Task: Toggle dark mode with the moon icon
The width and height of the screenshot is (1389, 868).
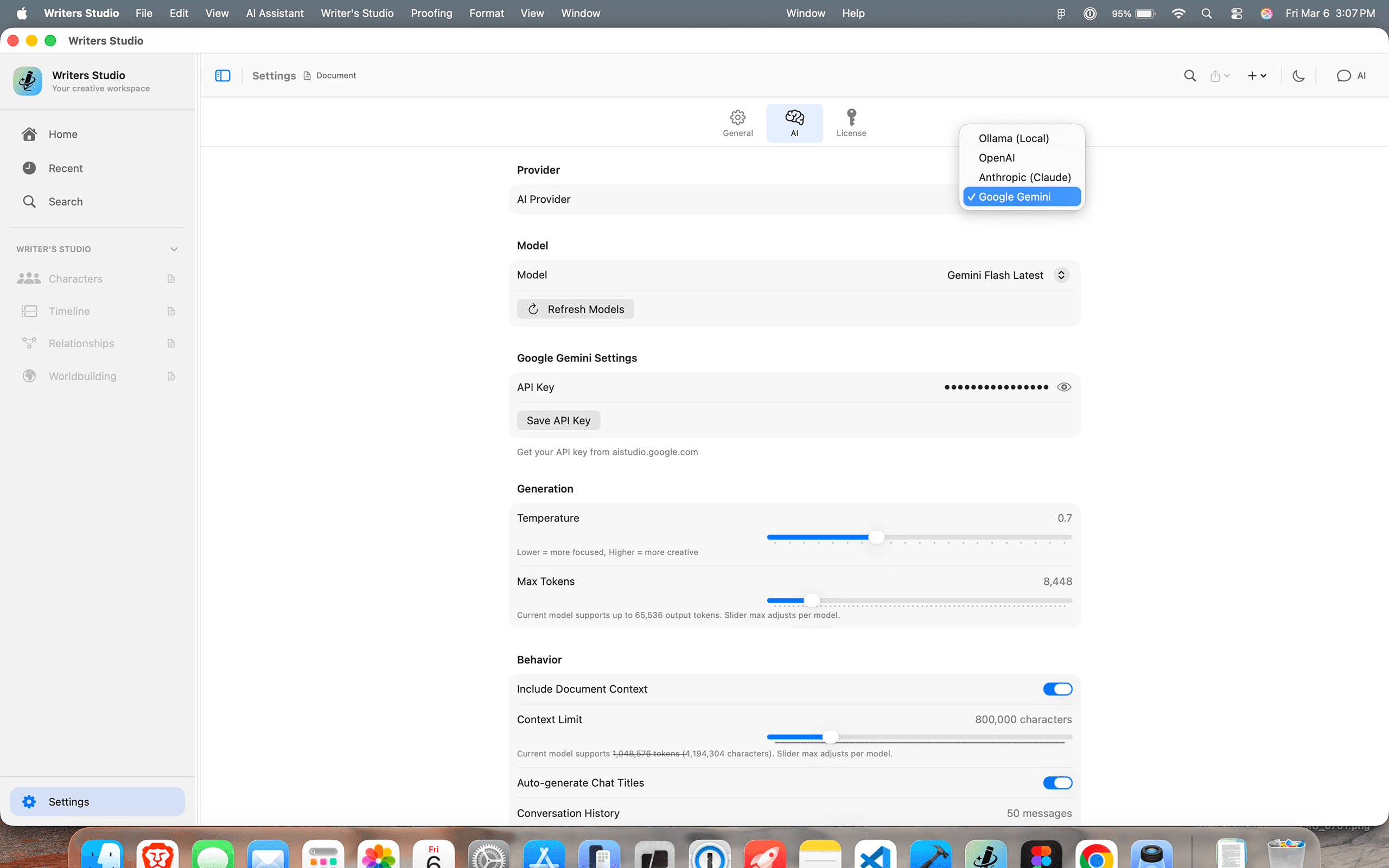Action: (1298, 75)
